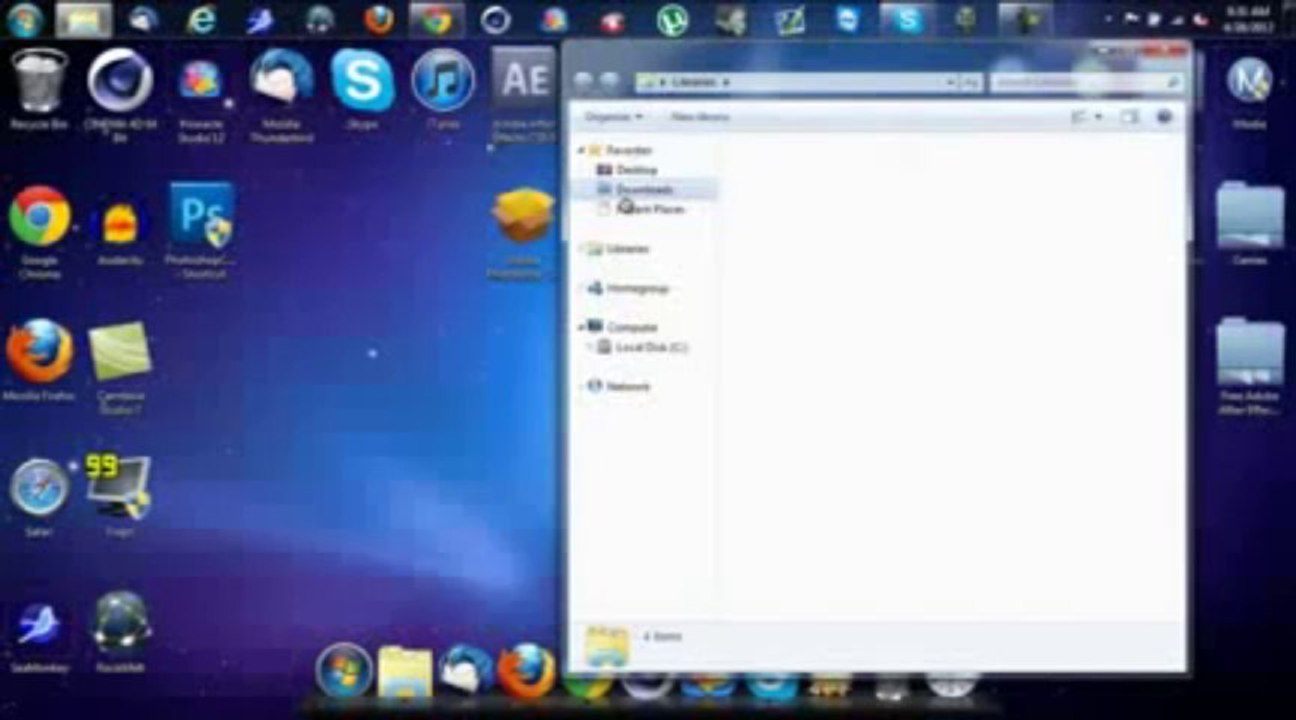1296x720 pixels.
Task: Click the TeamViewer taskbar icon
Action: [x=848, y=20]
